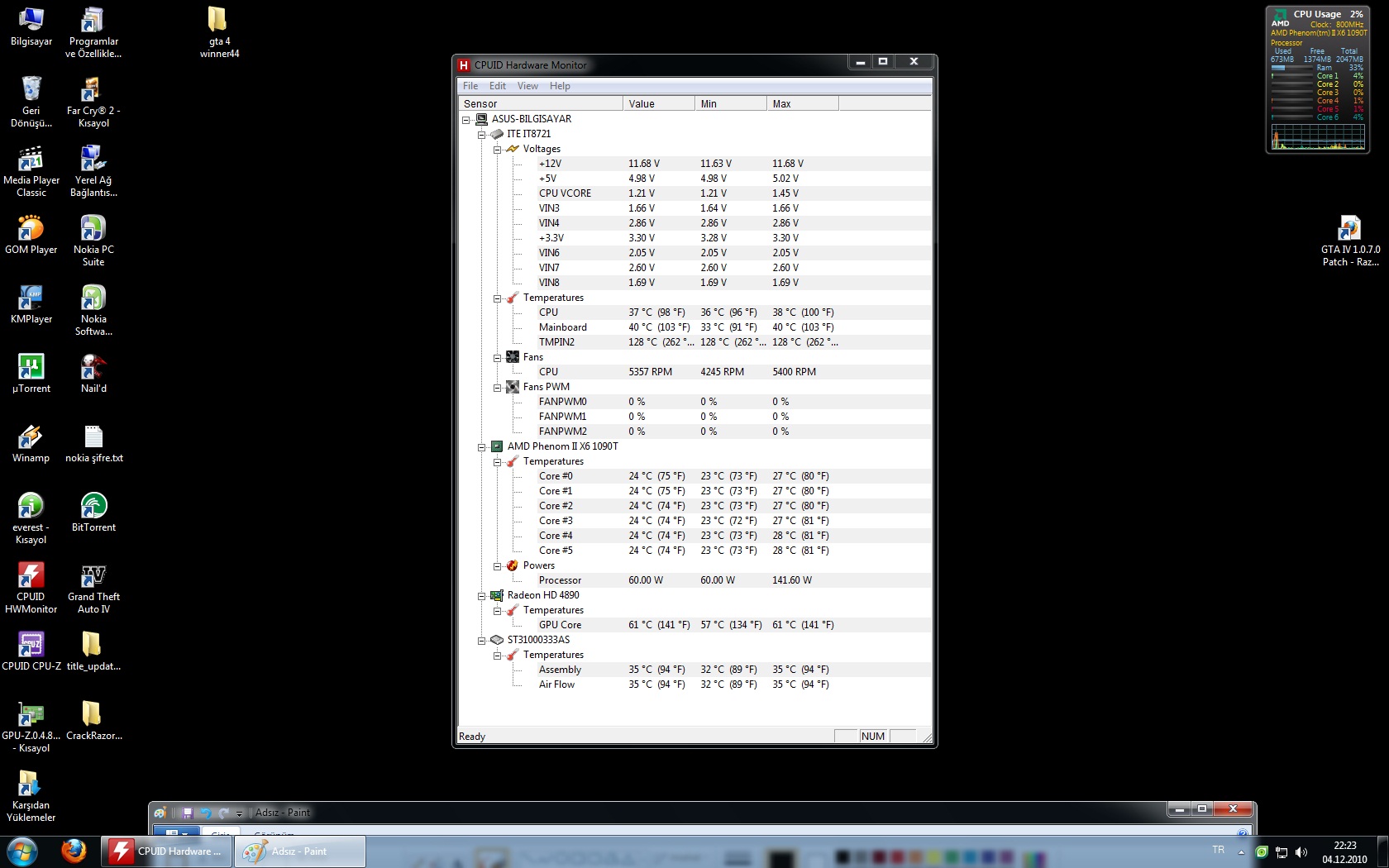
Task: Collapse the ITE IT8721 node
Action: [482, 135]
